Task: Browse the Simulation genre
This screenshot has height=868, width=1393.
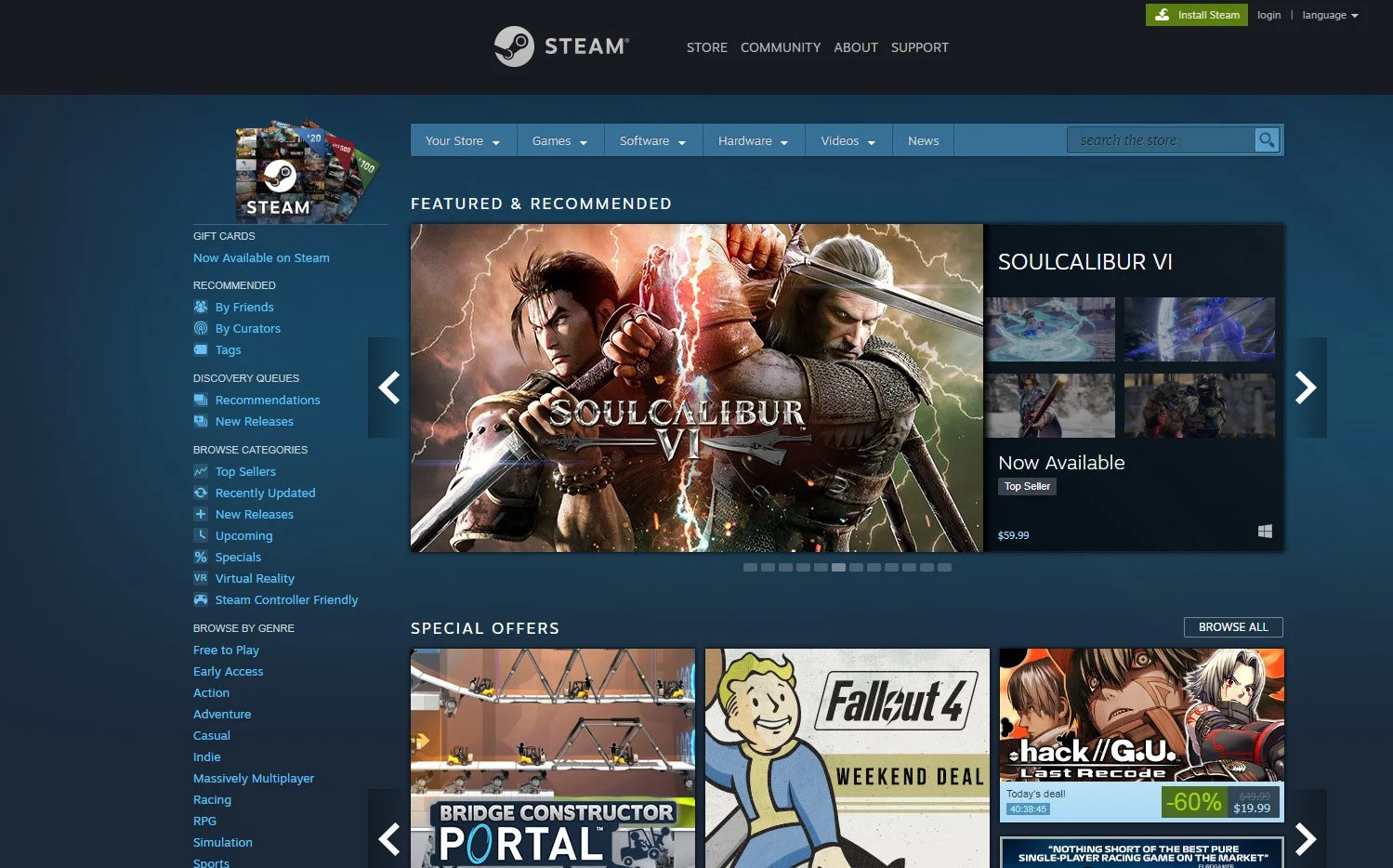Action: click(223, 842)
